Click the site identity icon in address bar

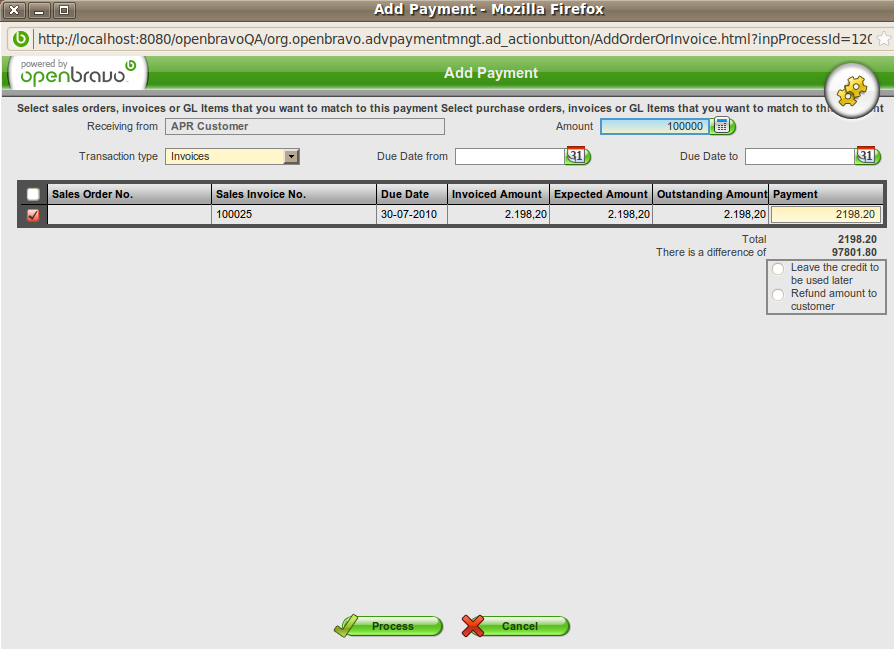coord(21,39)
